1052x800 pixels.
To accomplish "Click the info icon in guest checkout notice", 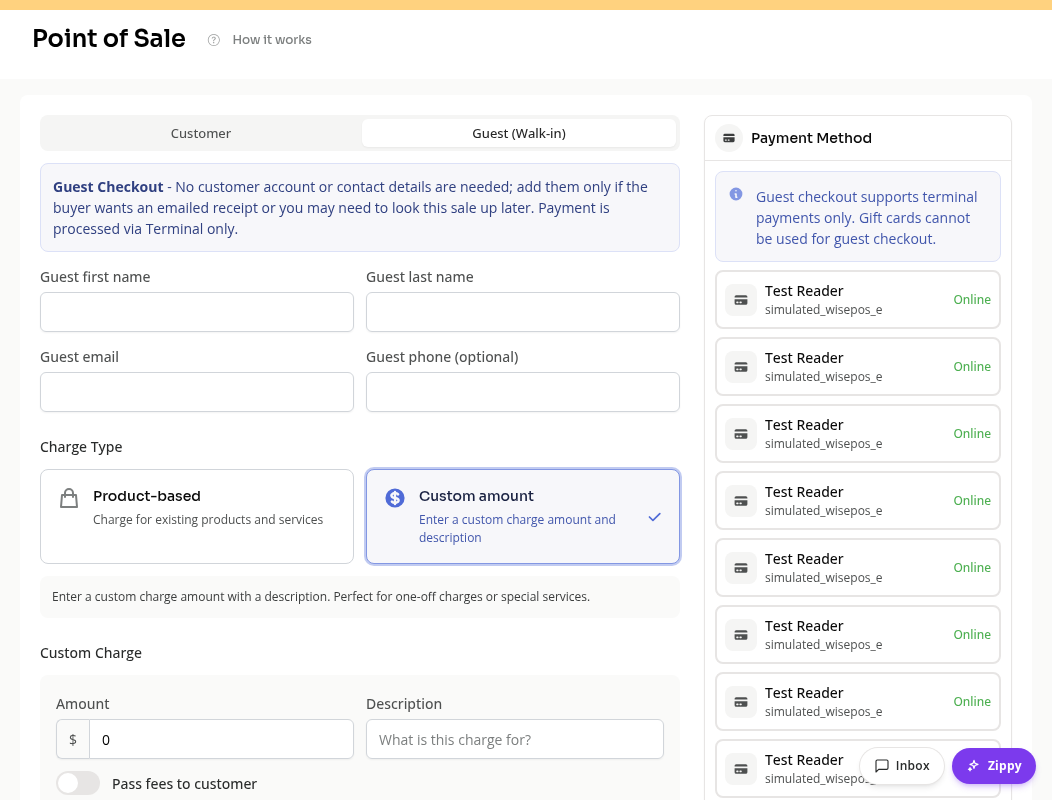I will [x=736, y=194].
